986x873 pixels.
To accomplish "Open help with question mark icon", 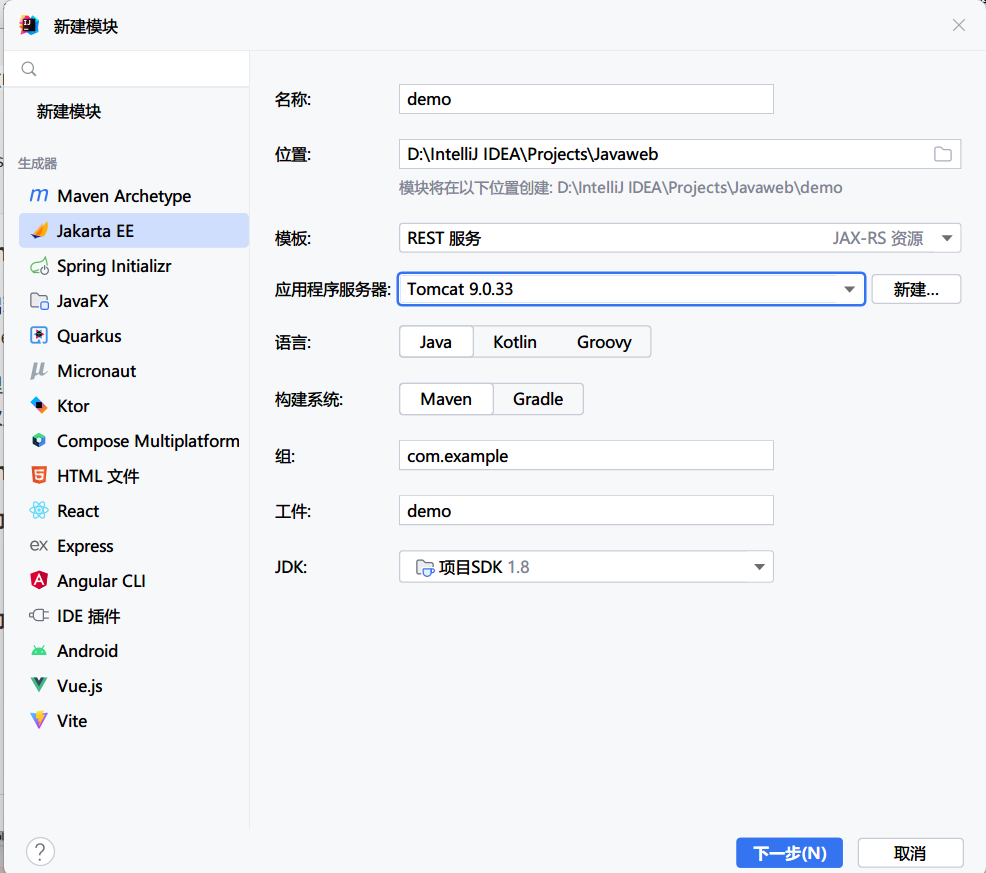I will 40,852.
